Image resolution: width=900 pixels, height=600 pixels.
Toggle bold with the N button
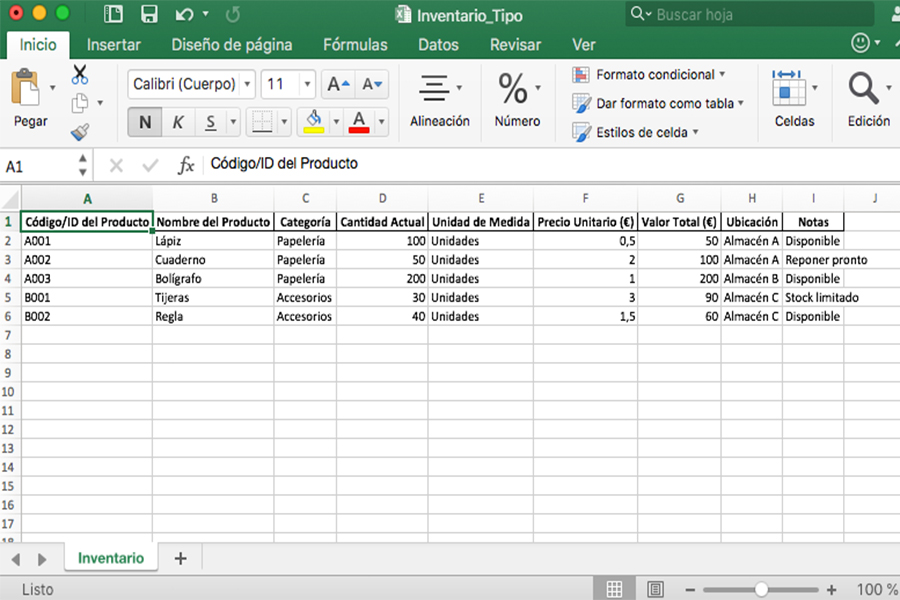[x=144, y=122]
